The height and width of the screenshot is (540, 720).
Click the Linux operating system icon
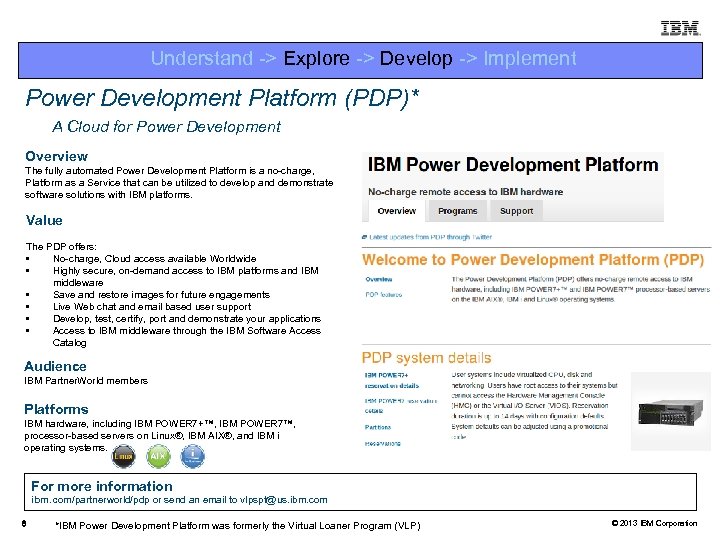click(124, 456)
